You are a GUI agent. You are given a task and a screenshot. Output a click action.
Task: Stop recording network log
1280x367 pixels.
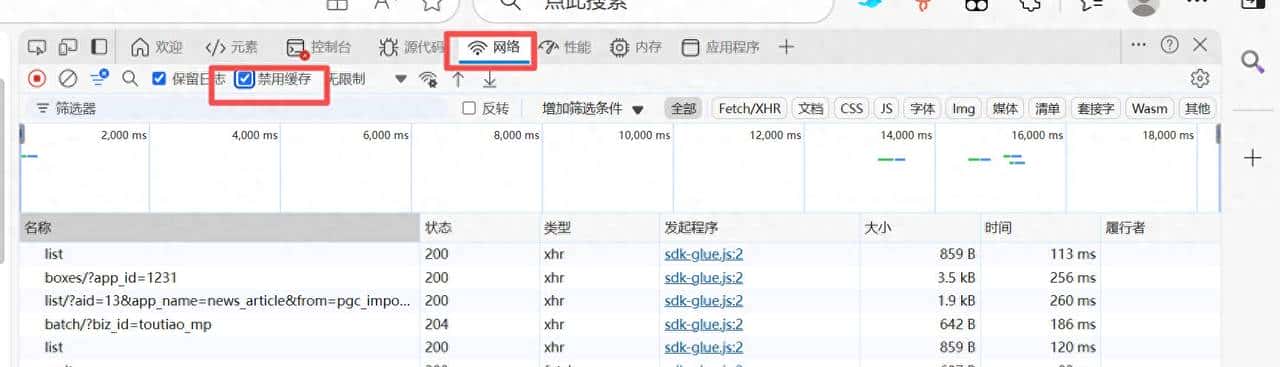[x=37, y=78]
